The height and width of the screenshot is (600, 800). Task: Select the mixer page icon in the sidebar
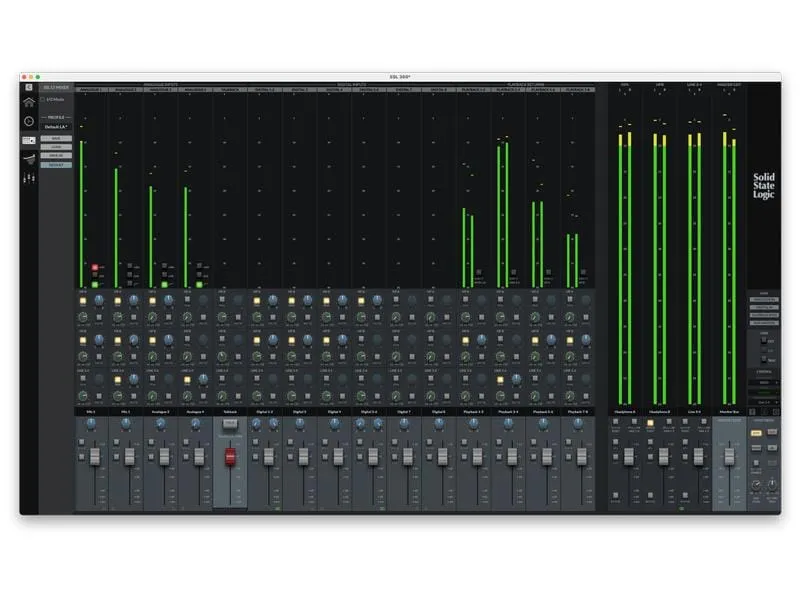point(29,140)
